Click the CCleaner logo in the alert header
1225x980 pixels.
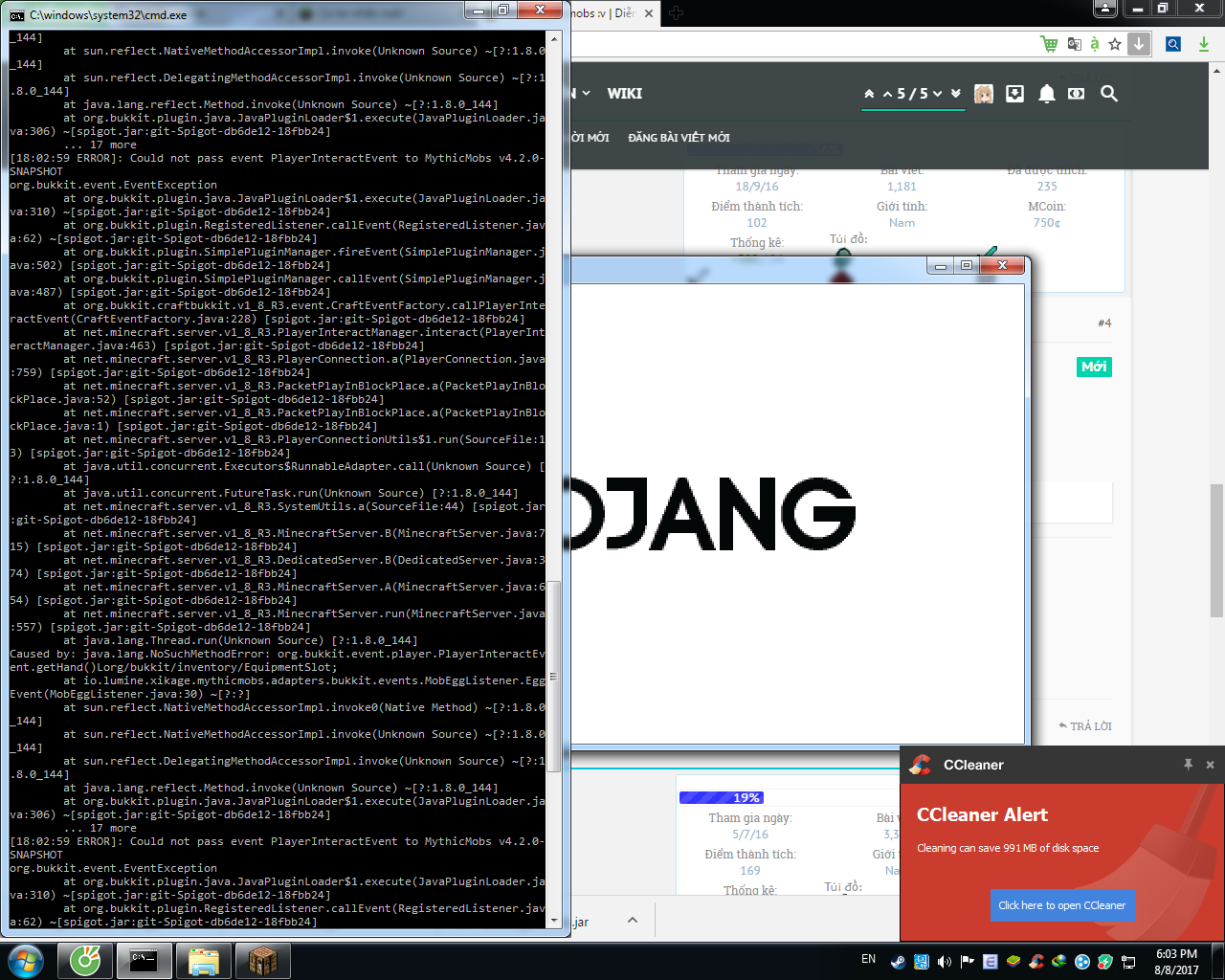point(921,765)
